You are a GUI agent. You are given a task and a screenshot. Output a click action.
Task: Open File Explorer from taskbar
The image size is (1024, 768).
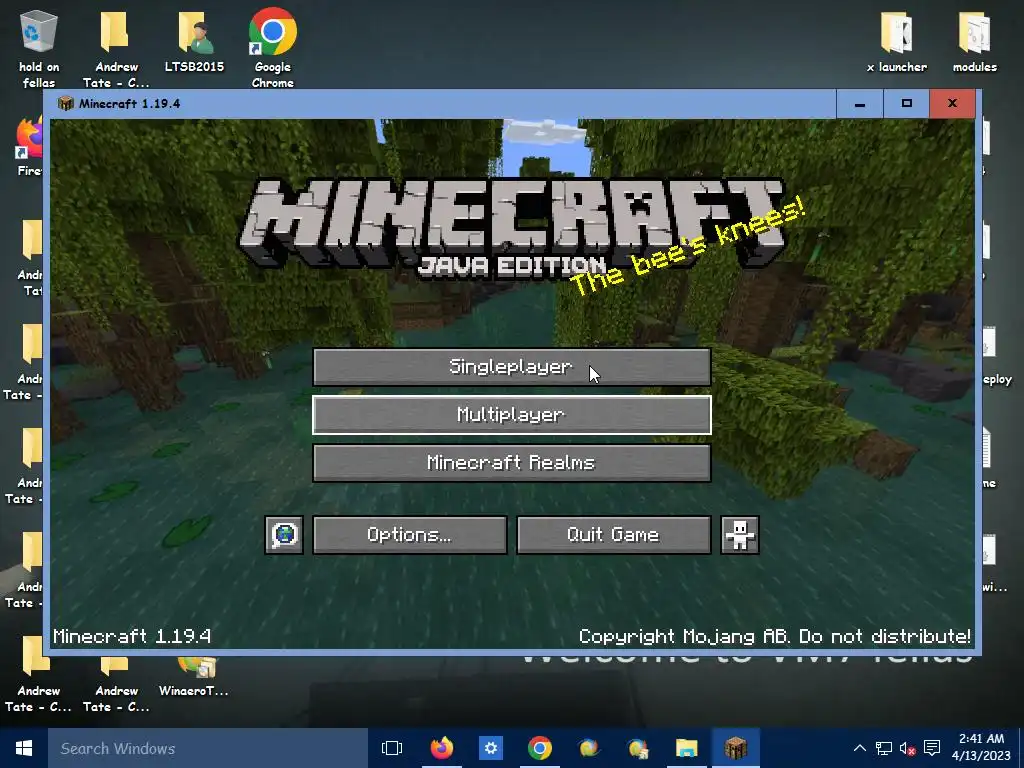(686, 748)
